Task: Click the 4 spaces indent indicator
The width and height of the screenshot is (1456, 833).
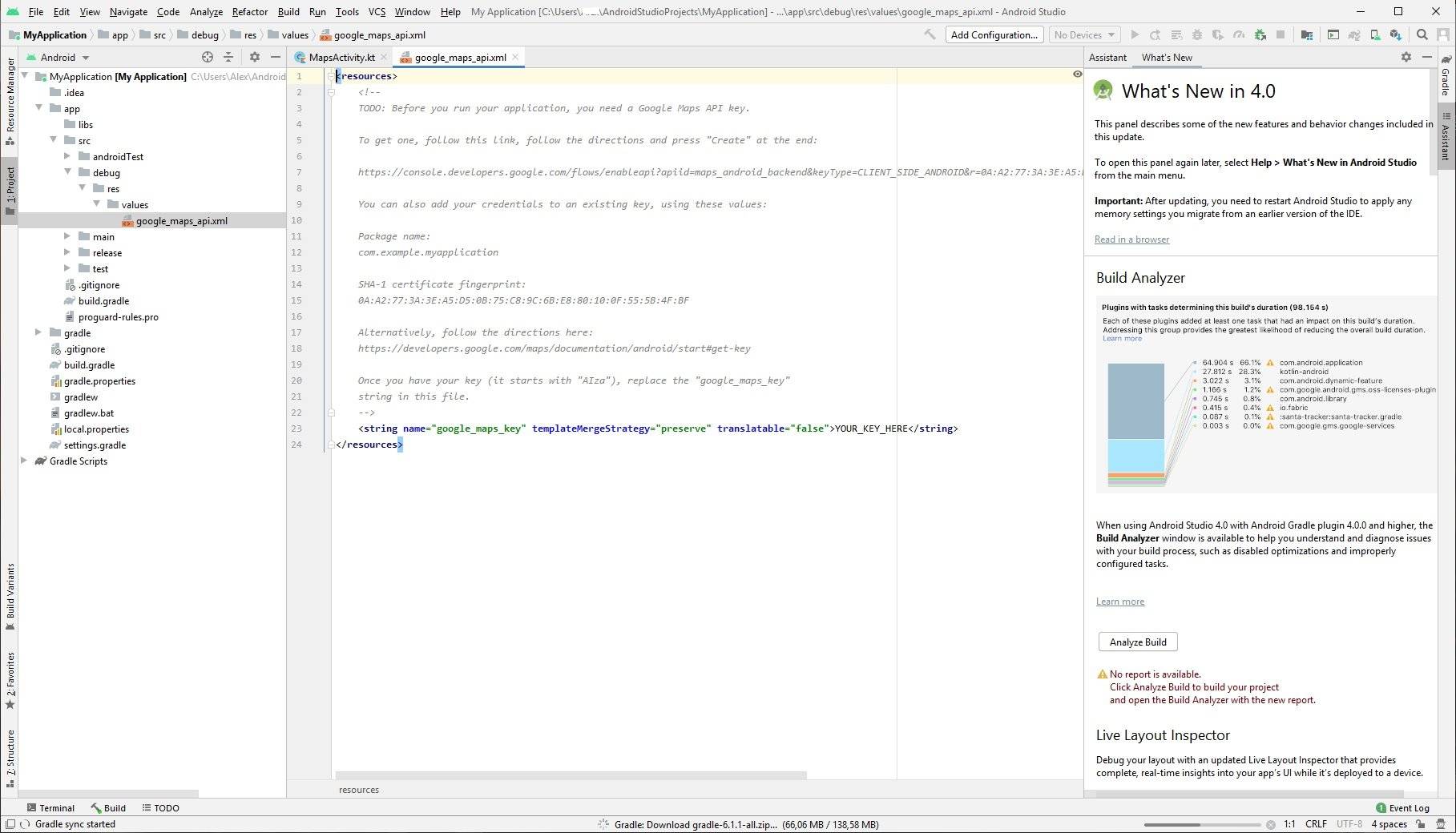Action: tap(1389, 823)
